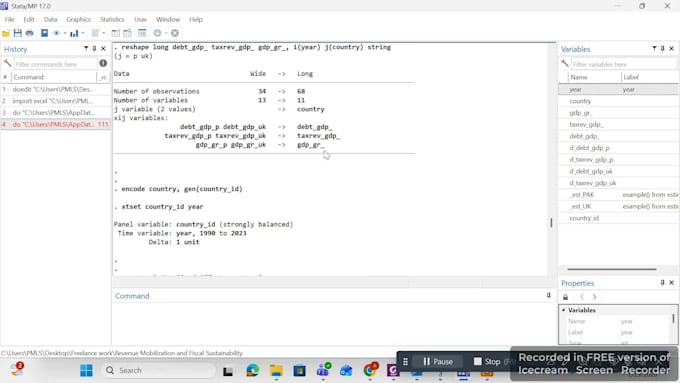Screen dimensions: 680x383
Task: Open the Windows Start menu
Action: click(86, 370)
